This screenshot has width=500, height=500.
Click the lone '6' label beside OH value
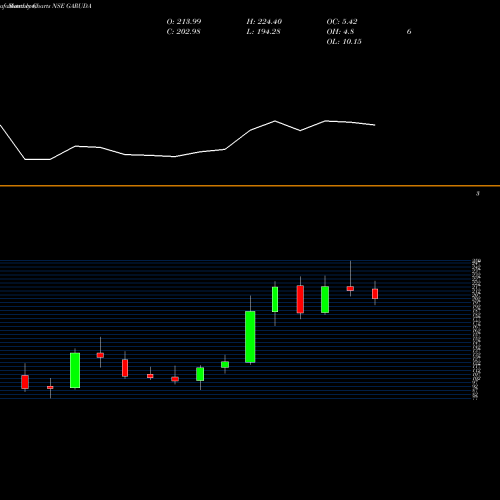409,32
